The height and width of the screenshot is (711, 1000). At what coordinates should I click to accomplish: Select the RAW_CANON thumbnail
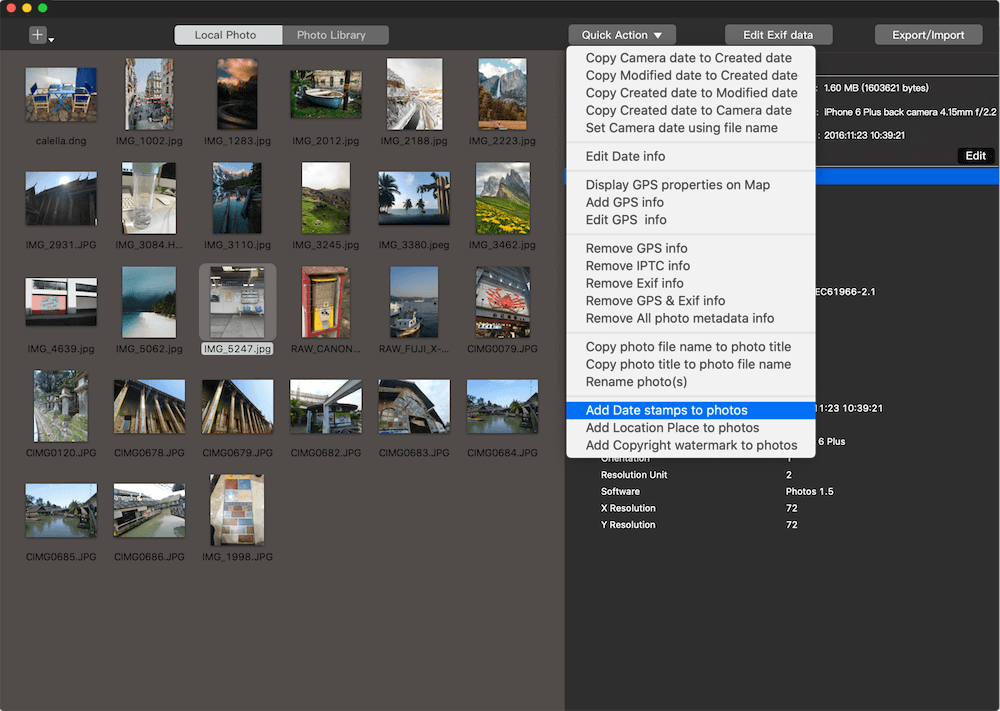[x=326, y=302]
